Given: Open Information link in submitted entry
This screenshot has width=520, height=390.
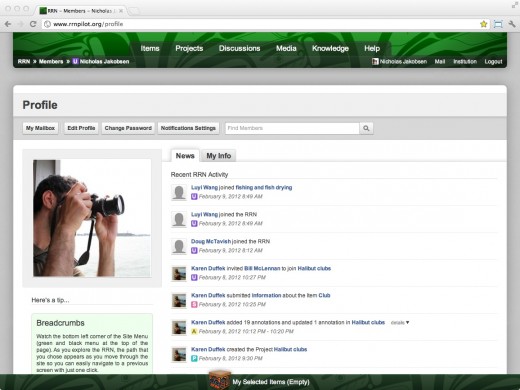Looking at the screenshot, I should pyautogui.click(x=266, y=295).
